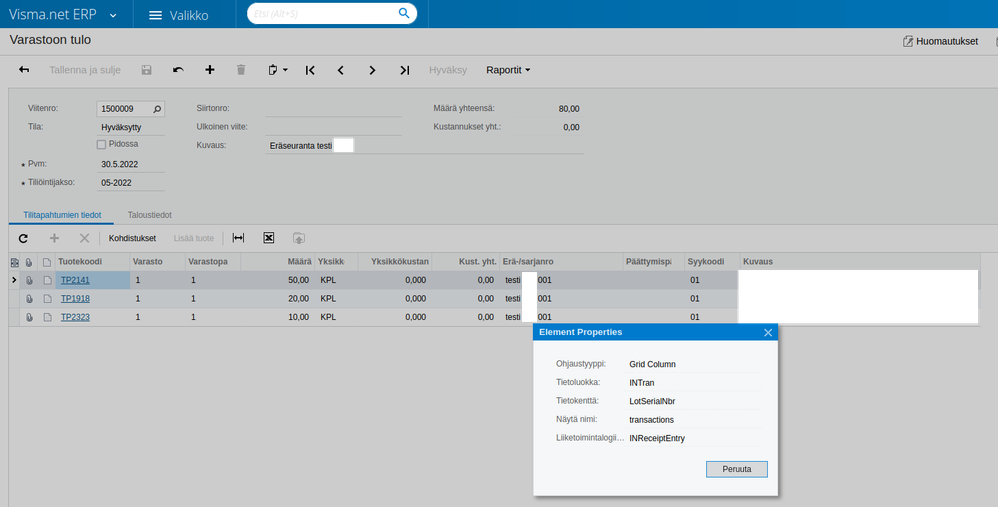Export grid to Excel icon
The height and width of the screenshot is (507, 998).
pos(269,238)
